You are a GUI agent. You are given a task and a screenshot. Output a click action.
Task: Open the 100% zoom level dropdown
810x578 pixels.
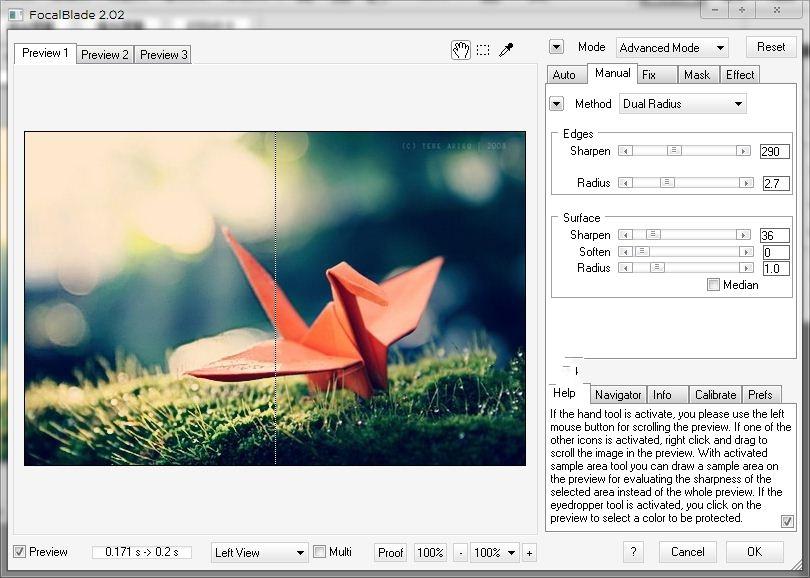(x=495, y=553)
